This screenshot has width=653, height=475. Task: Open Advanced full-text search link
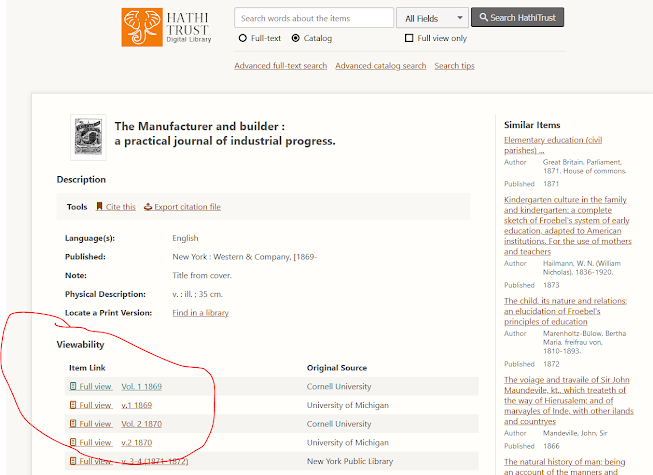281,66
